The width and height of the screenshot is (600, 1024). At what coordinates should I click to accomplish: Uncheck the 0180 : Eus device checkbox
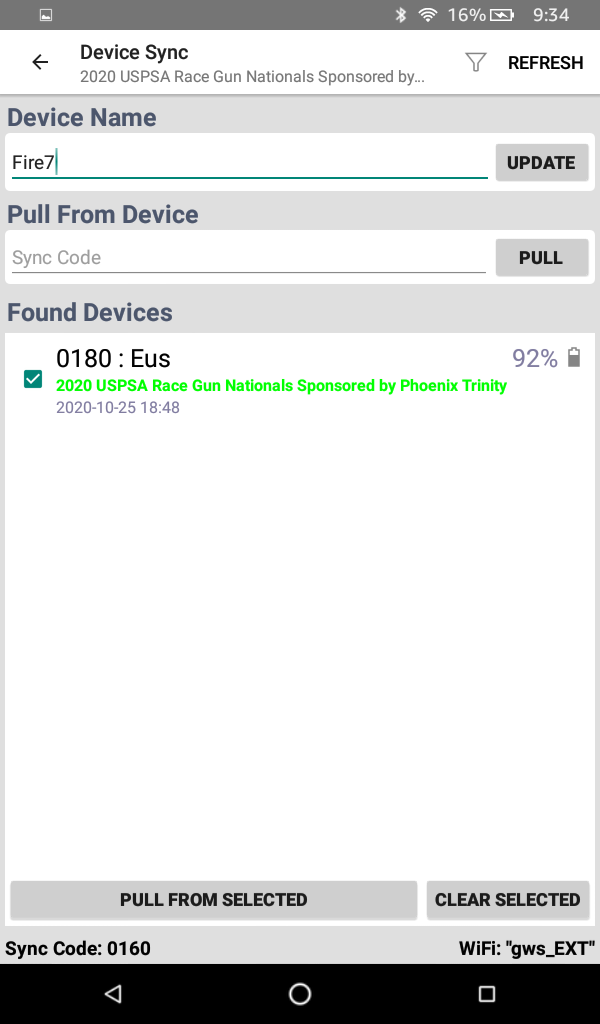point(33,379)
